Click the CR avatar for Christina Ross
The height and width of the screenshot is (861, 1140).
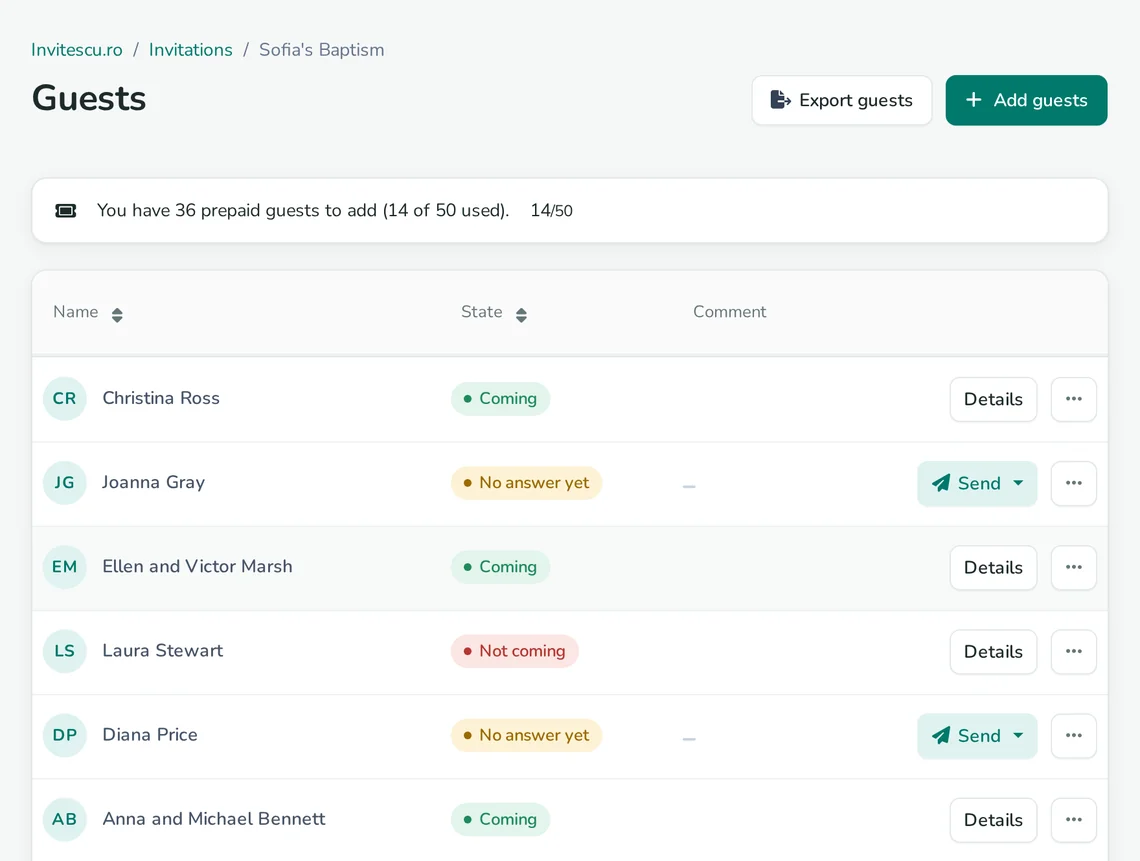pyautogui.click(x=65, y=399)
